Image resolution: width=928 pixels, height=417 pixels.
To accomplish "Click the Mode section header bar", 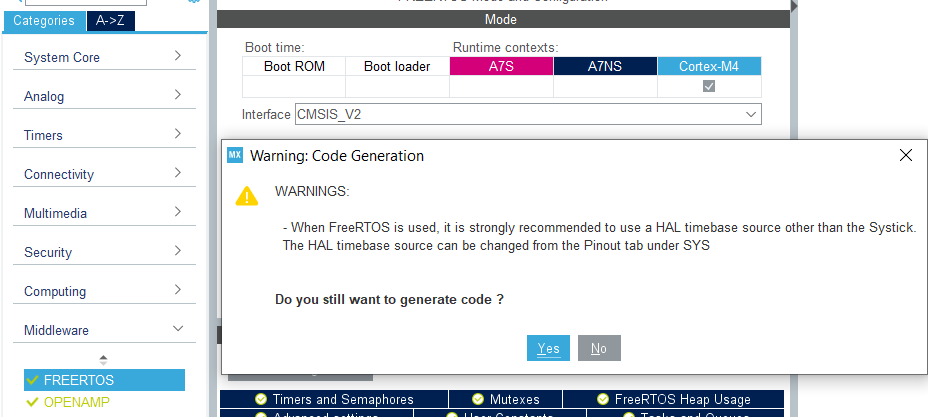I will (x=503, y=20).
